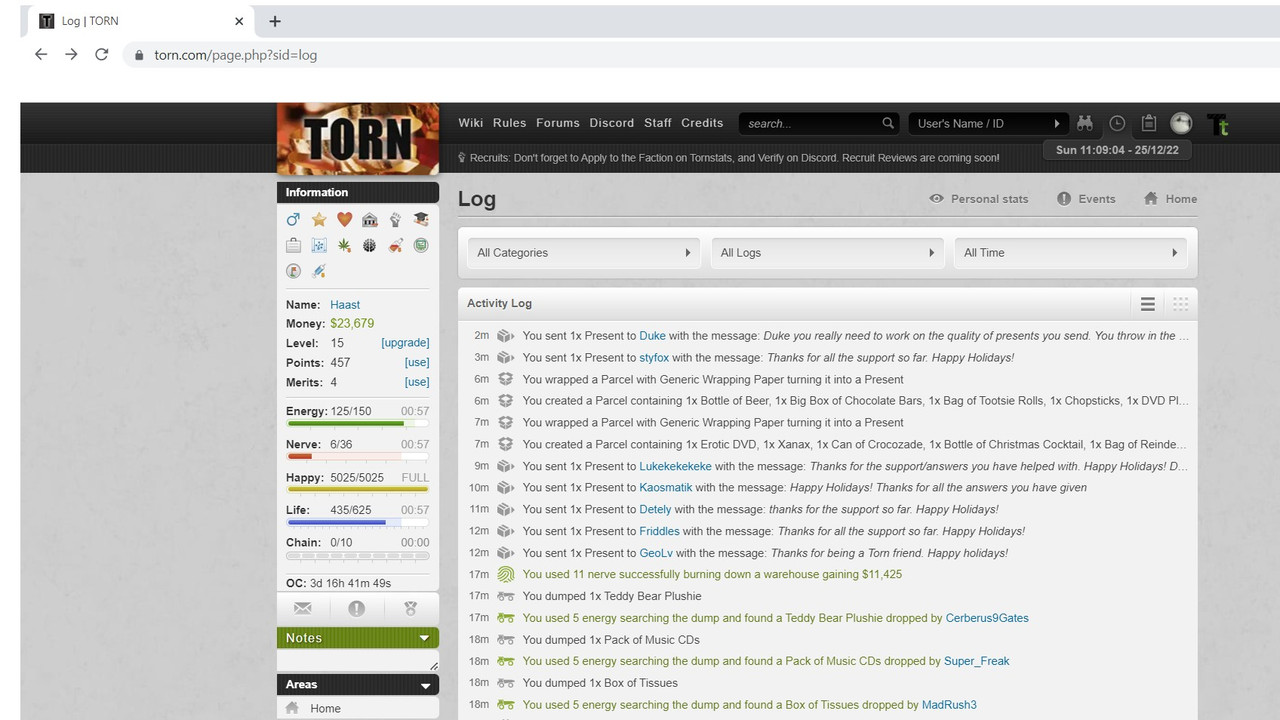Open the awards medal icon in sidebar
Screen dimensions: 1280x720
point(410,608)
